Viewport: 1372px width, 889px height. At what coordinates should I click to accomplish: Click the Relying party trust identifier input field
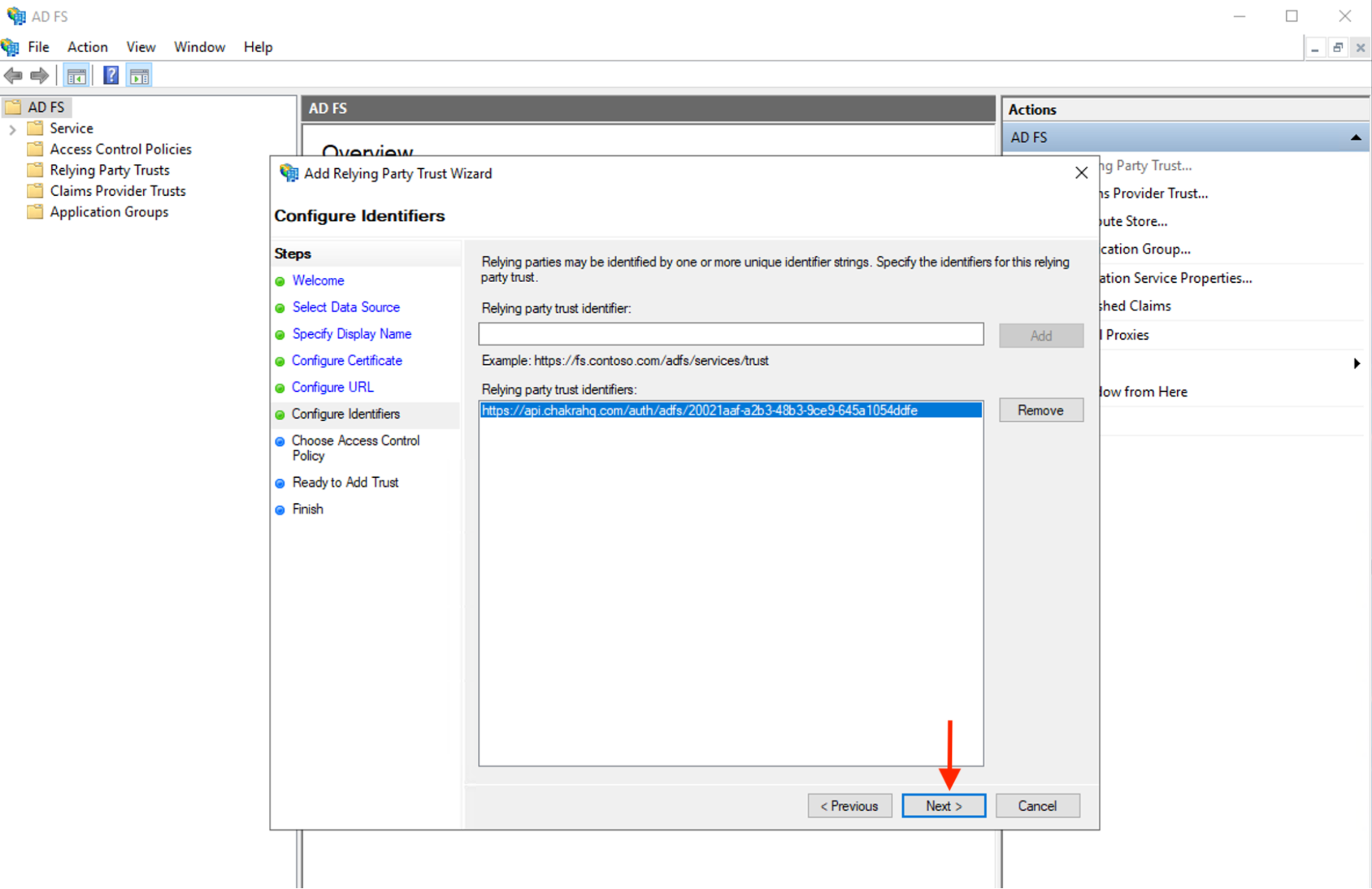pos(730,334)
